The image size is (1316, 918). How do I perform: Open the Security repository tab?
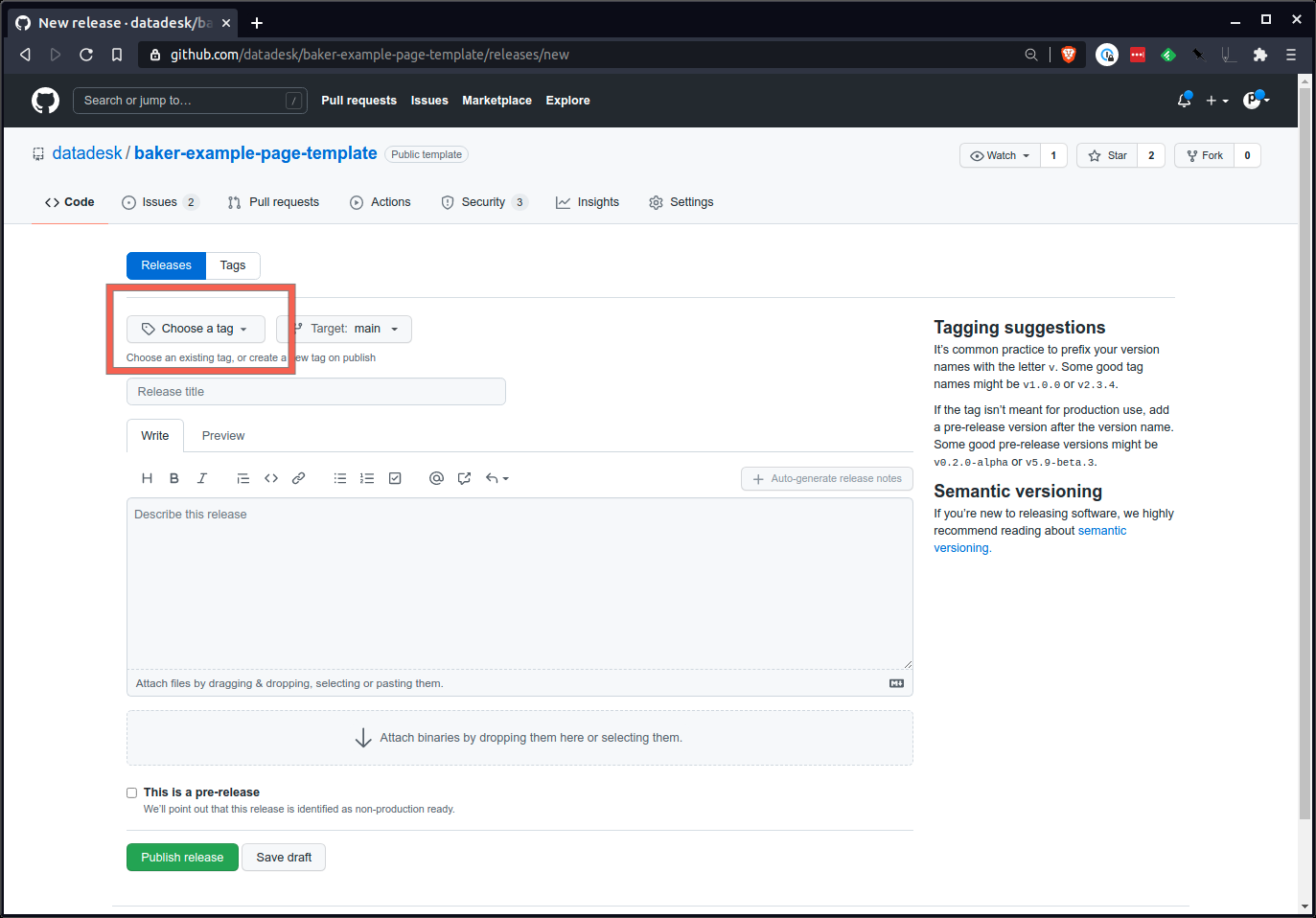click(484, 202)
